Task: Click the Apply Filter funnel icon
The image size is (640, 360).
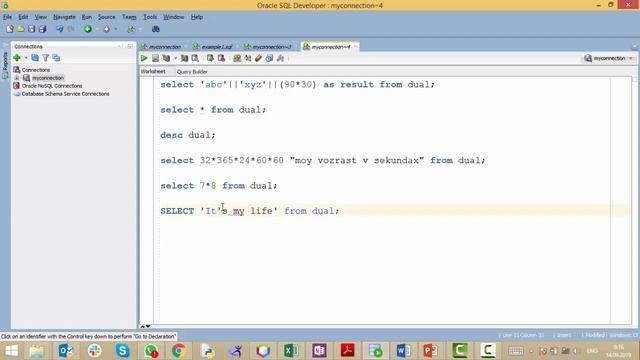Action: coord(46,58)
